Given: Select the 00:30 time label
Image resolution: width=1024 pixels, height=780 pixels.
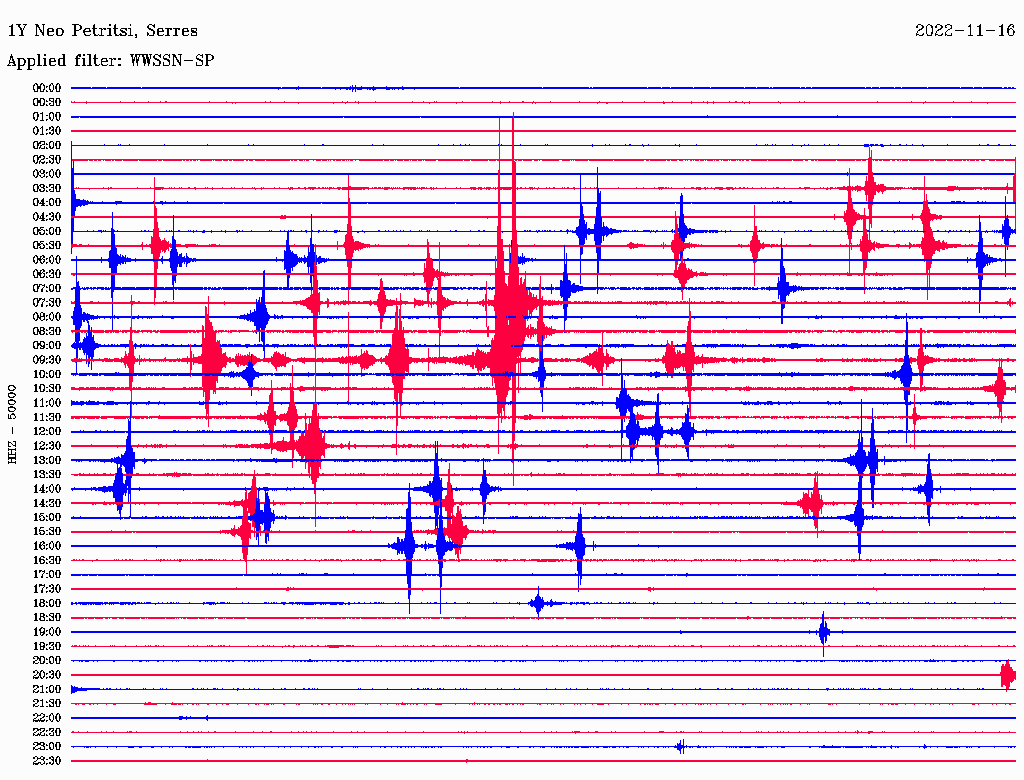Looking at the screenshot, I should coord(46,102).
